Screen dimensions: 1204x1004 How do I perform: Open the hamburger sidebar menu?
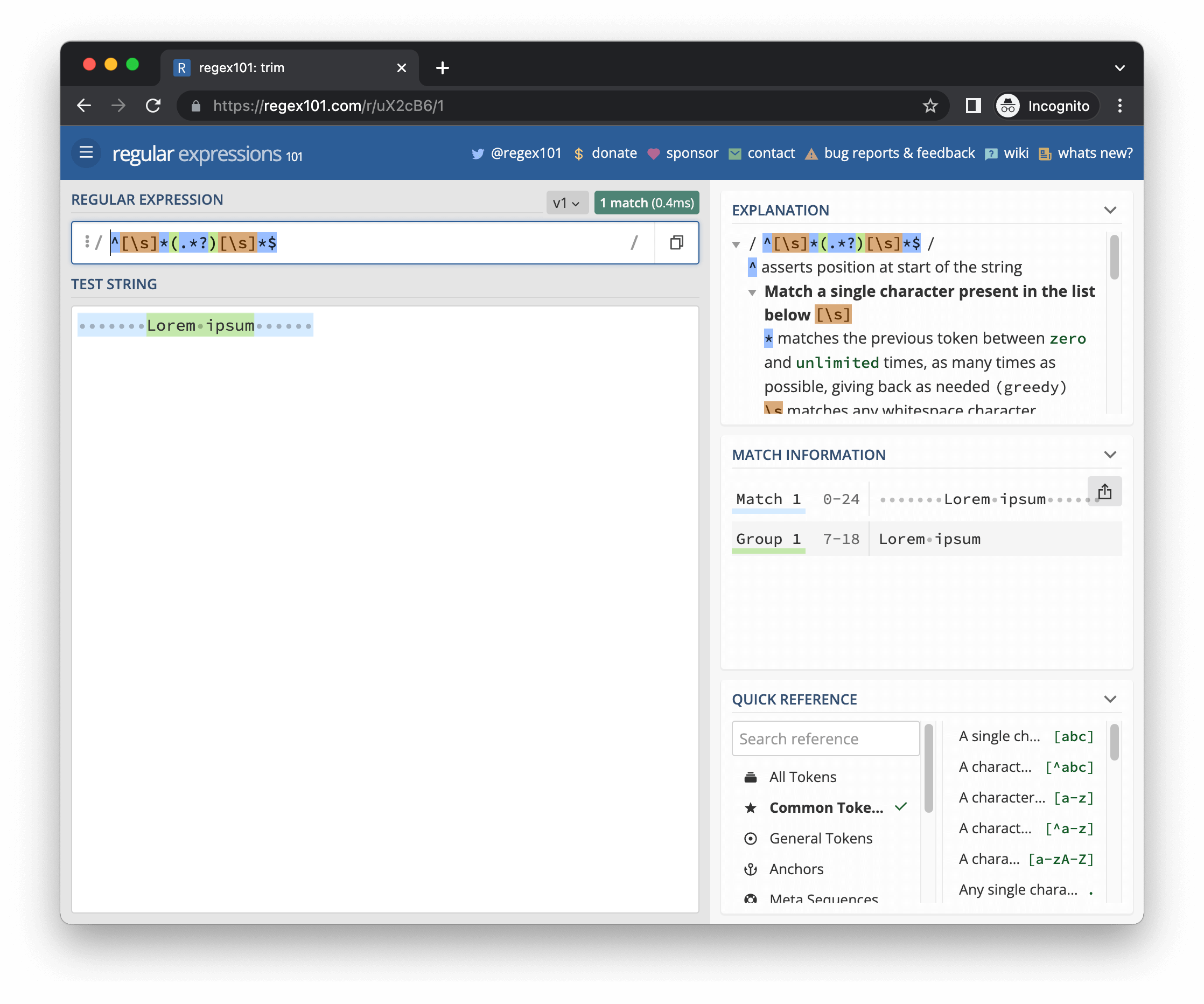pyautogui.click(x=86, y=152)
